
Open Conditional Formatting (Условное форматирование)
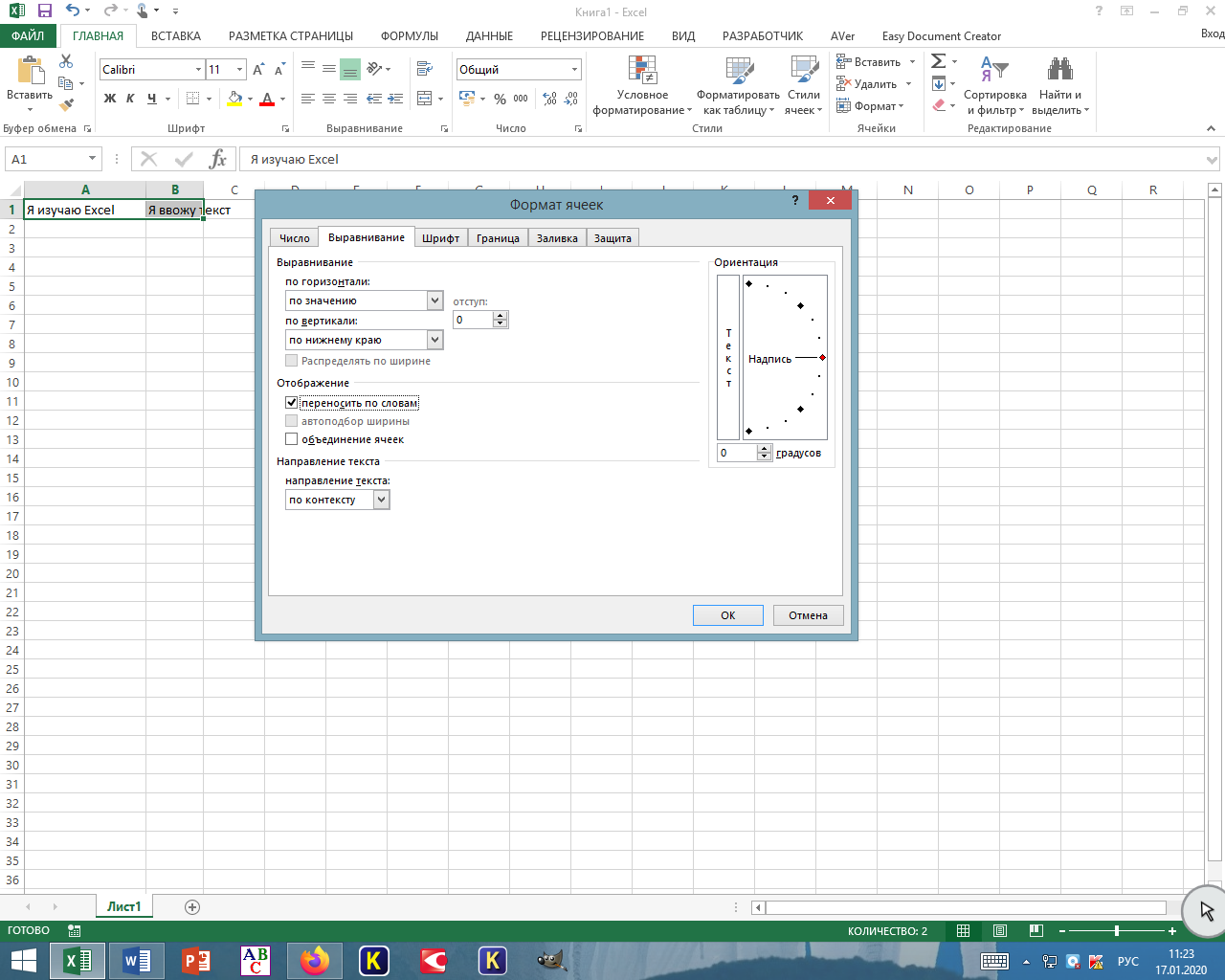642,86
